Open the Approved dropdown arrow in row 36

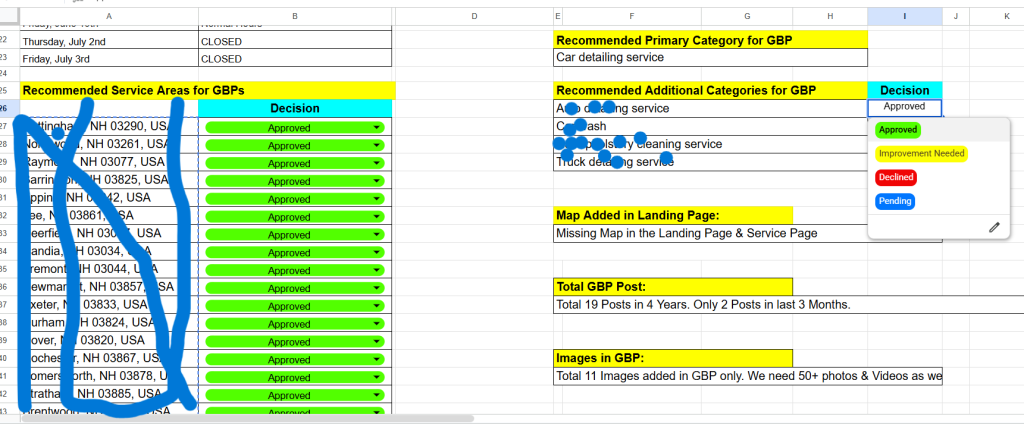377,288
